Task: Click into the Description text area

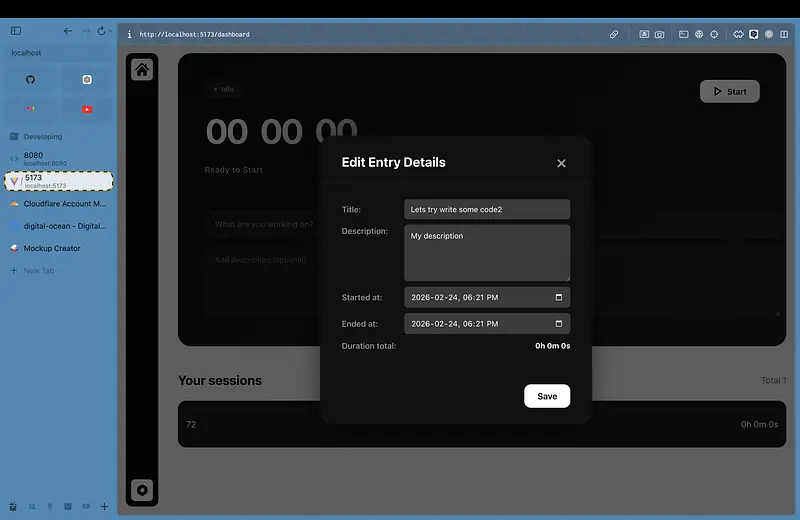Action: coord(487,252)
